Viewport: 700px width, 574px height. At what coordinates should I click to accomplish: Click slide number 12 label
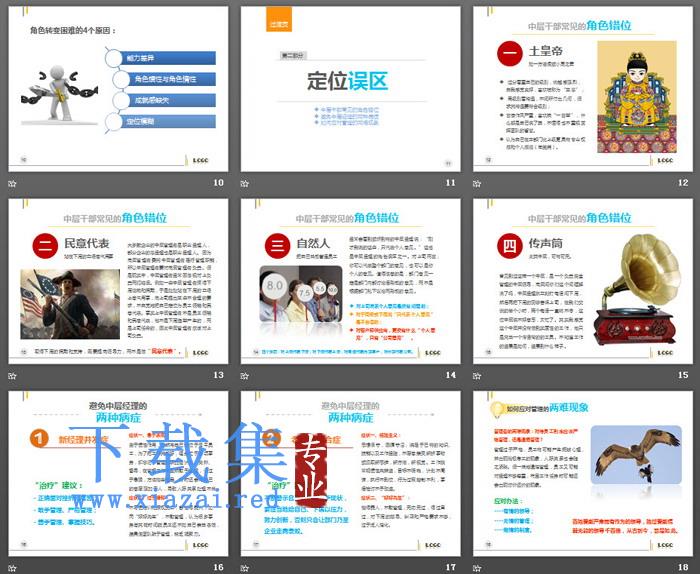pos(683,183)
